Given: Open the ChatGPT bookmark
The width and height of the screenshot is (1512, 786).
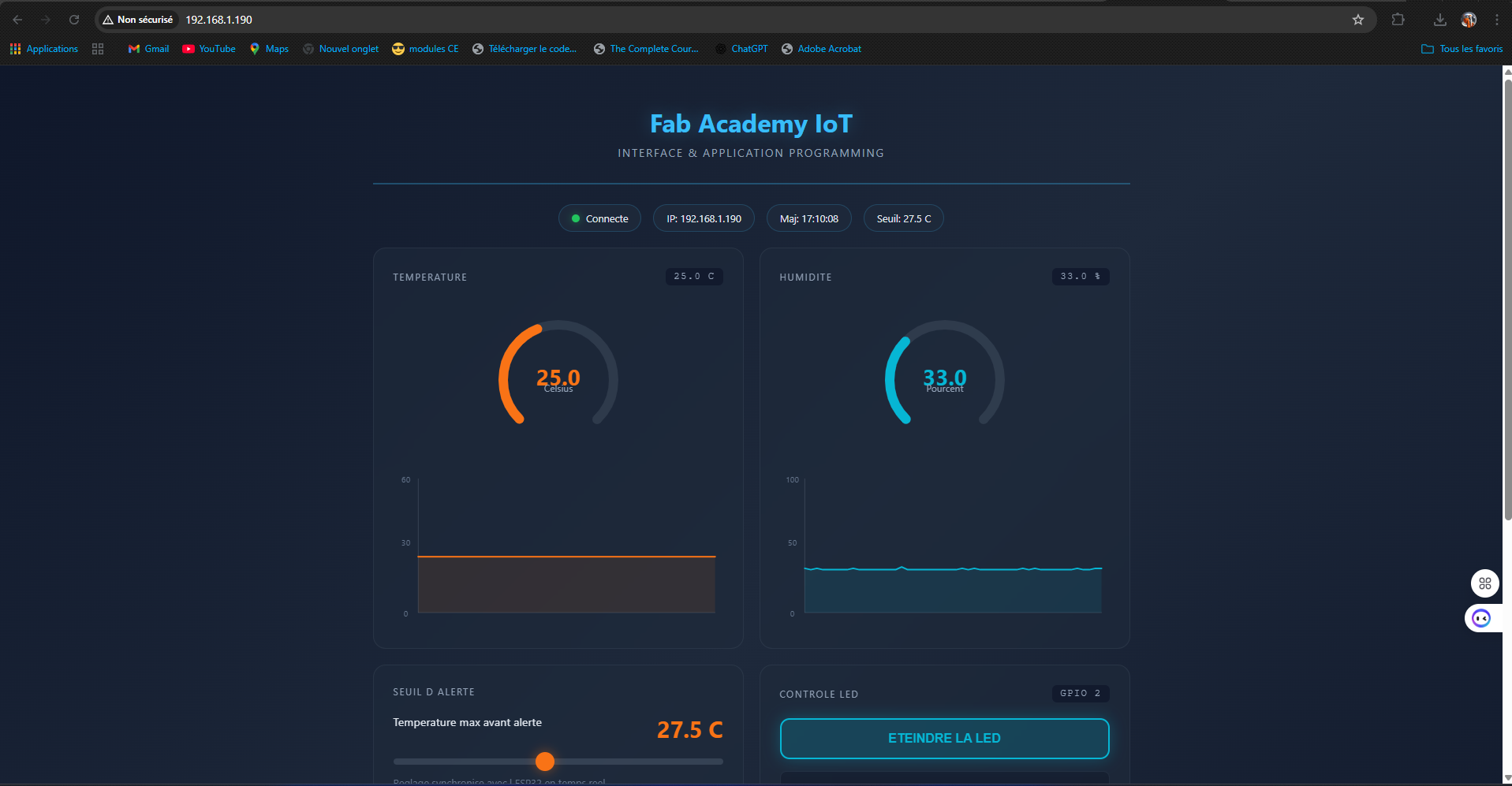Looking at the screenshot, I should point(741,49).
